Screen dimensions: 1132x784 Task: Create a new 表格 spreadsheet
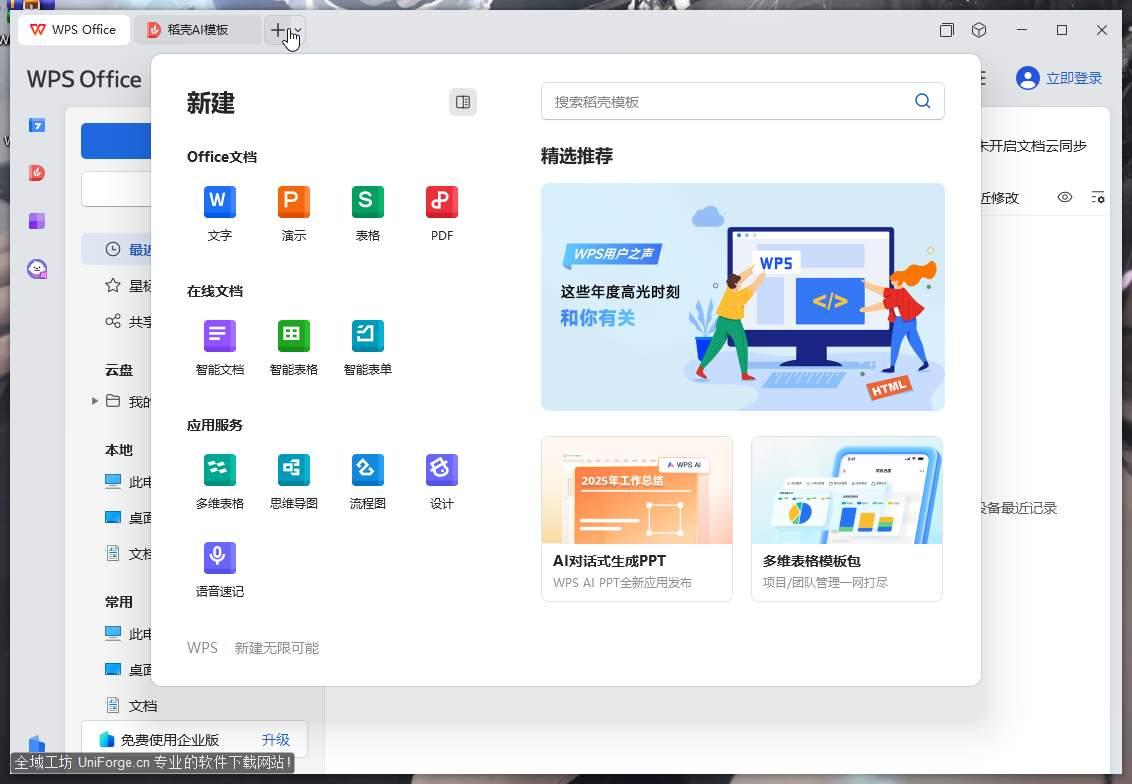(367, 214)
